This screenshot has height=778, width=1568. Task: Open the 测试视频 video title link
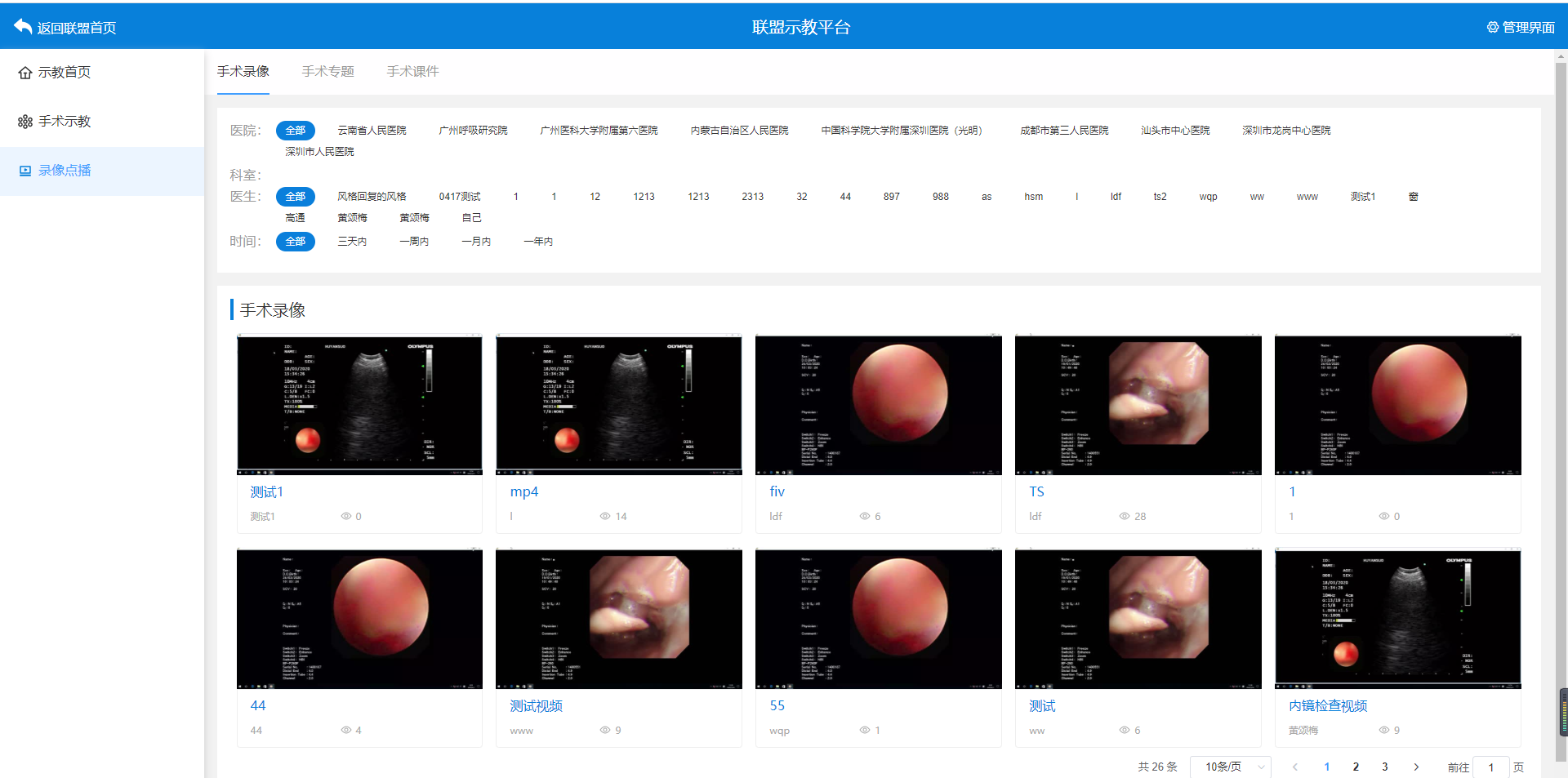point(536,705)
